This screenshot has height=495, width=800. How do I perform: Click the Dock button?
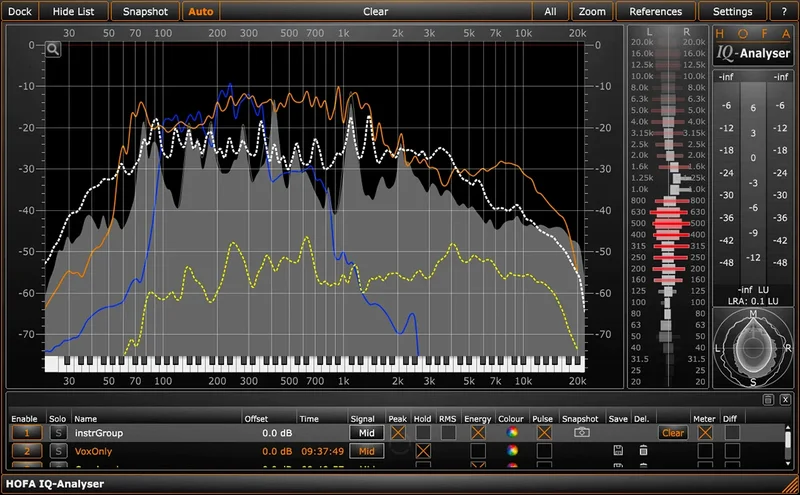pos(19,11)
